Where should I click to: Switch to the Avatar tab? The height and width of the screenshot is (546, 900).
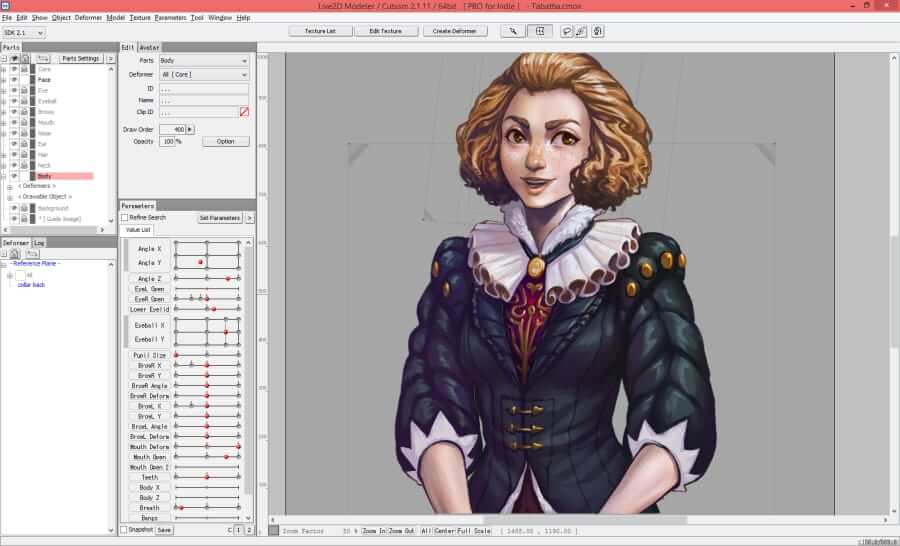149,47
